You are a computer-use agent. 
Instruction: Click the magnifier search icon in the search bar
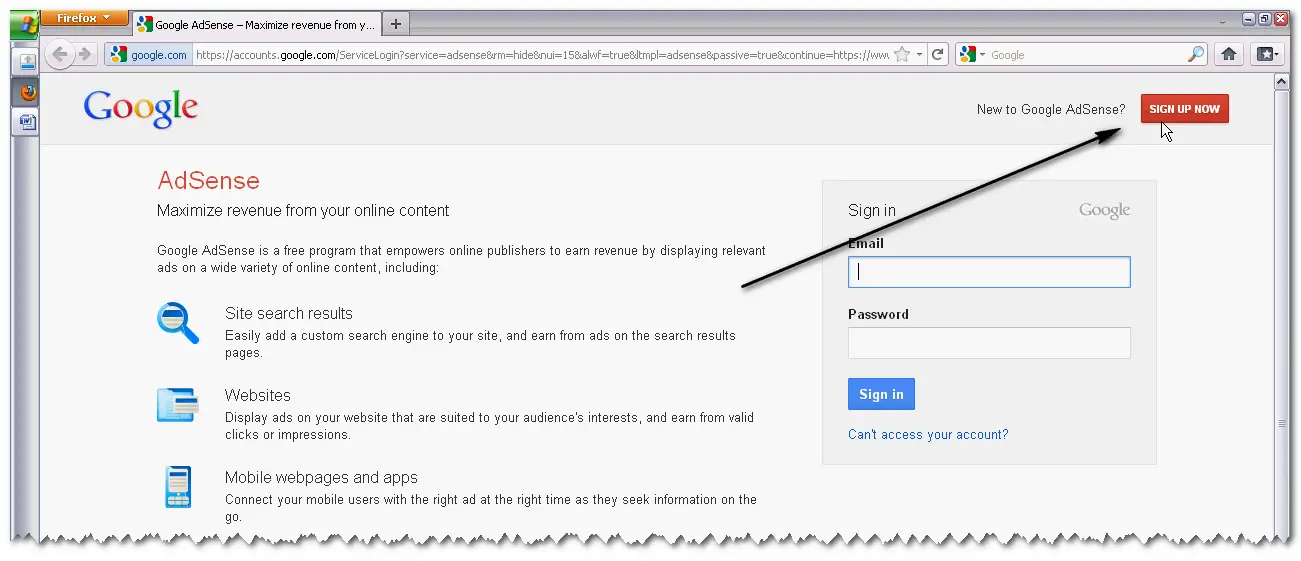(x=1196, y=55)
